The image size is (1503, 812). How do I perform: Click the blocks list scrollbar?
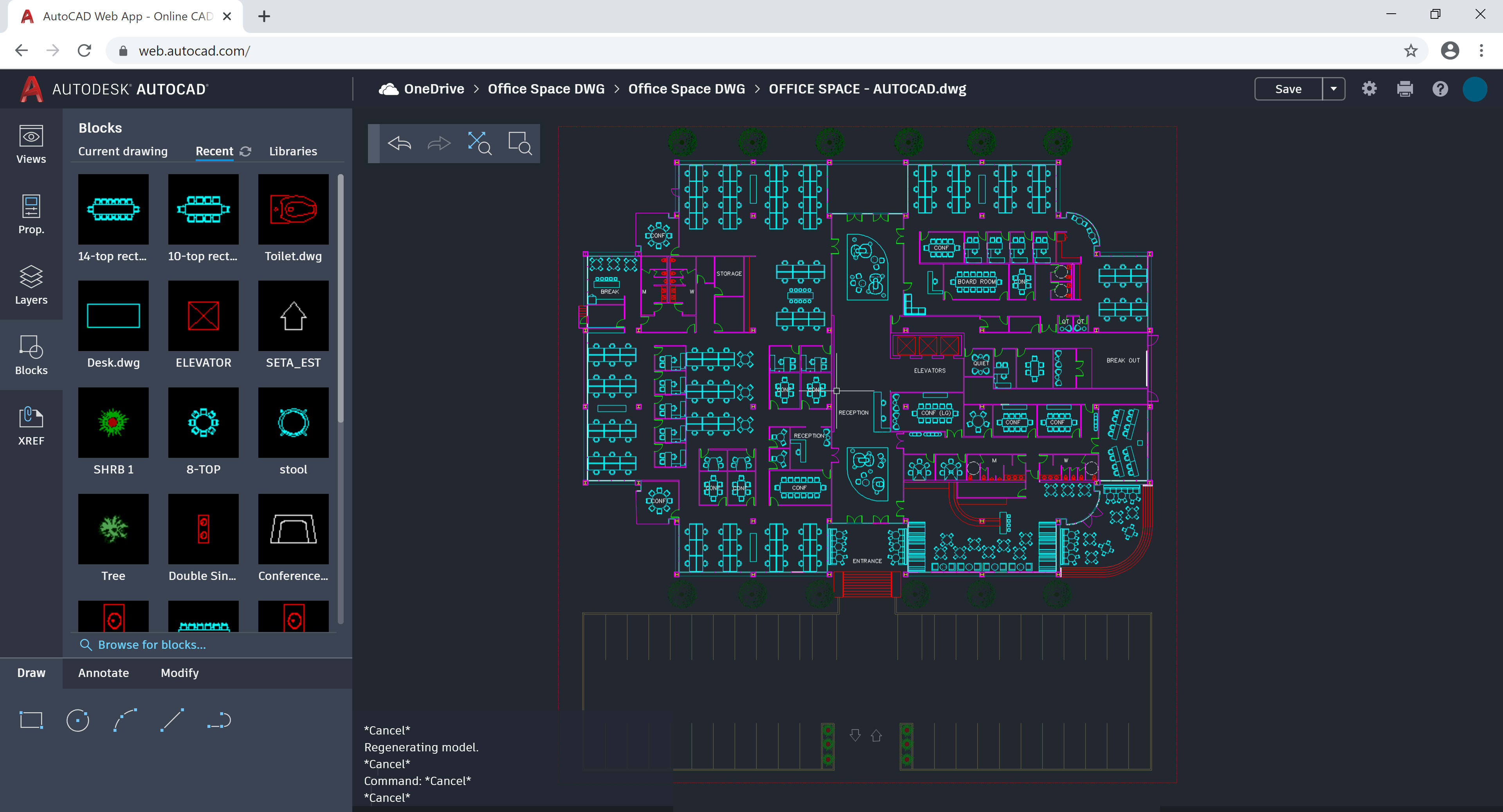point(340,297)
